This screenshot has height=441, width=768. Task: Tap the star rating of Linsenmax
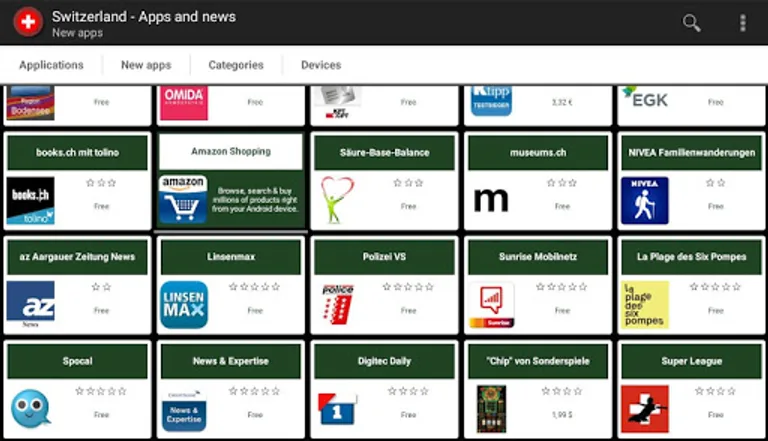(255, 287)
